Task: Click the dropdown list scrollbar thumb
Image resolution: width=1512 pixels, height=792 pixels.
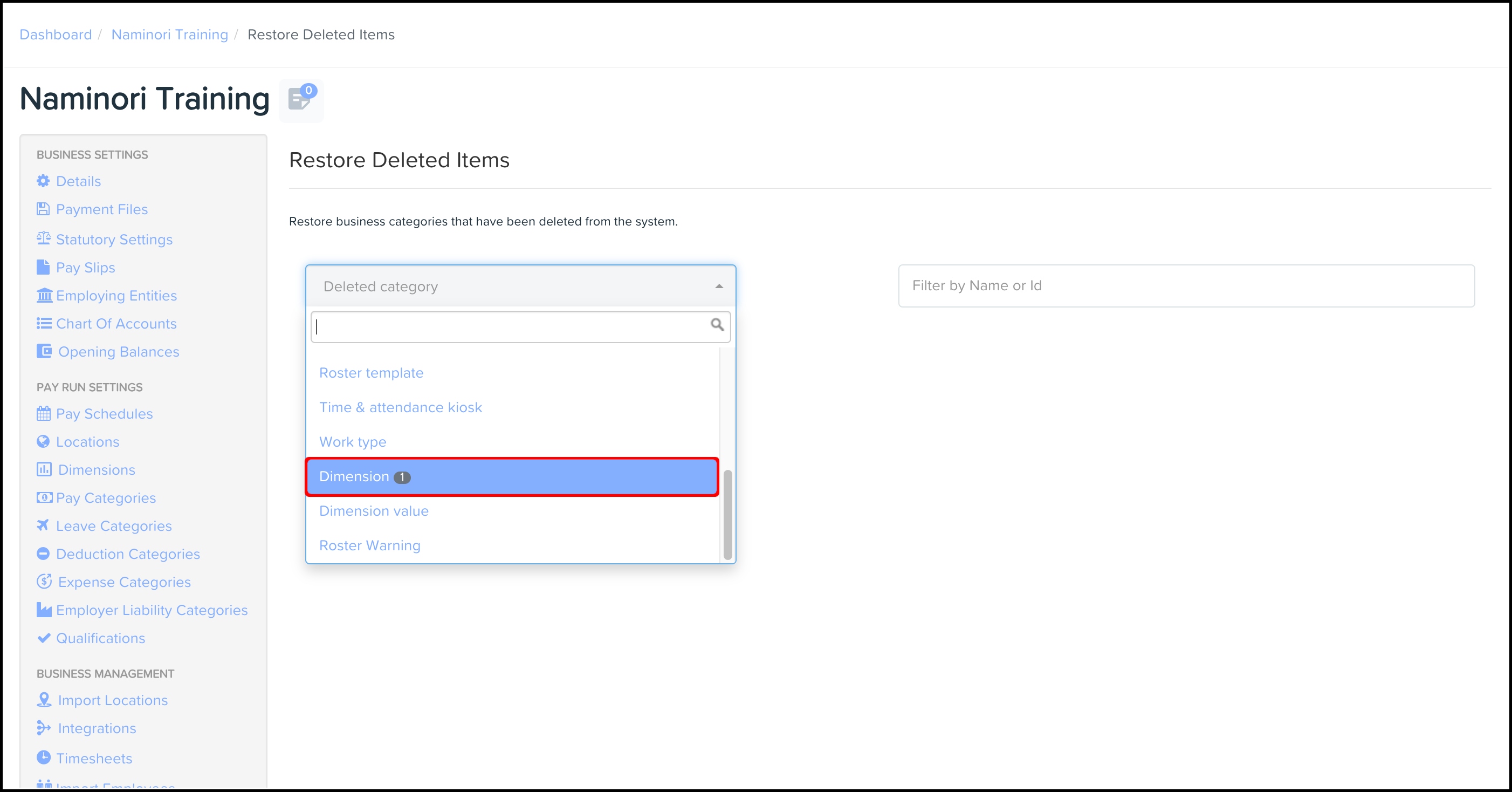Action: [727, 514]
